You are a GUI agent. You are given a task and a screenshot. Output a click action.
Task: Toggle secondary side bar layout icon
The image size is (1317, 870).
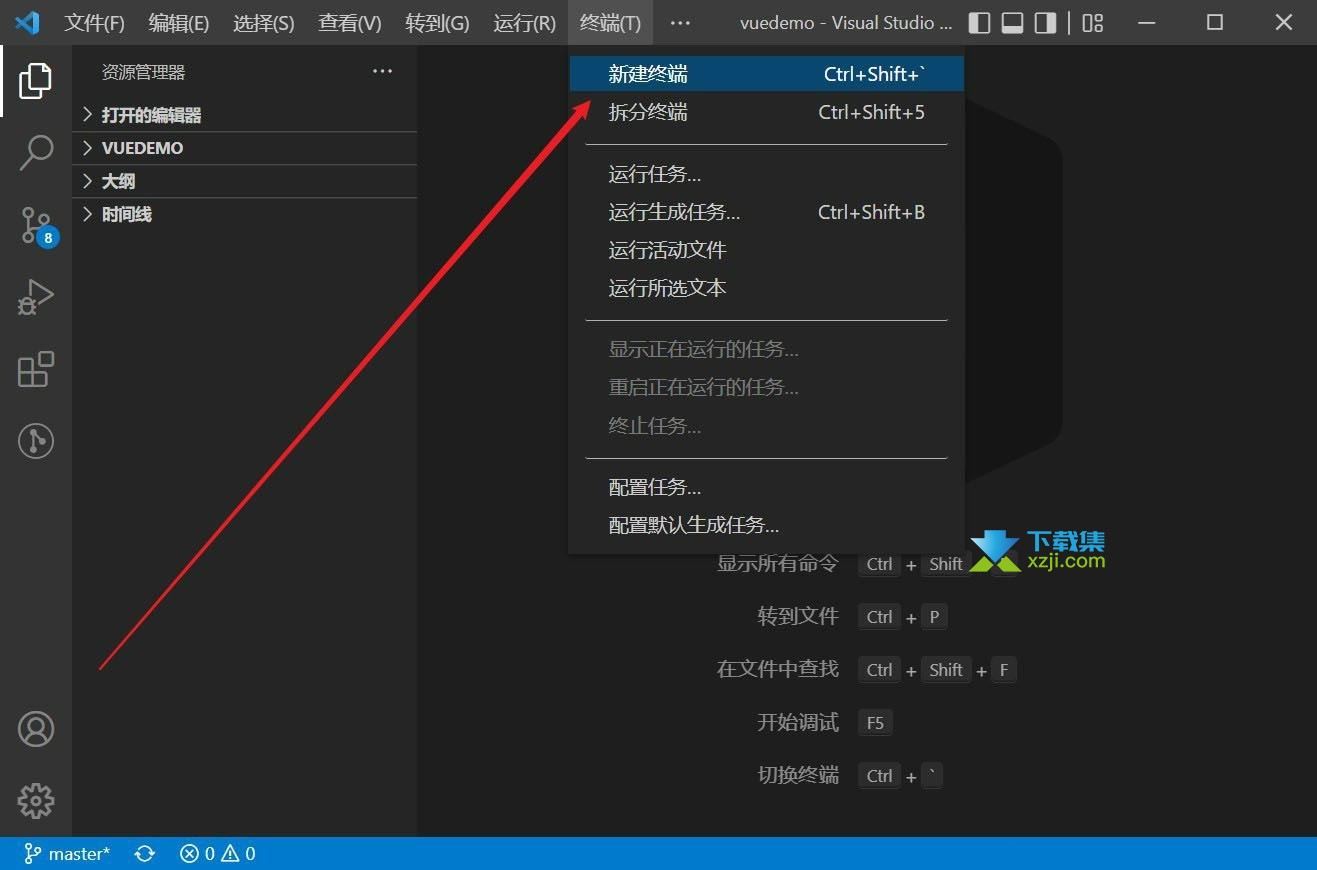(x=1045, y=23)
